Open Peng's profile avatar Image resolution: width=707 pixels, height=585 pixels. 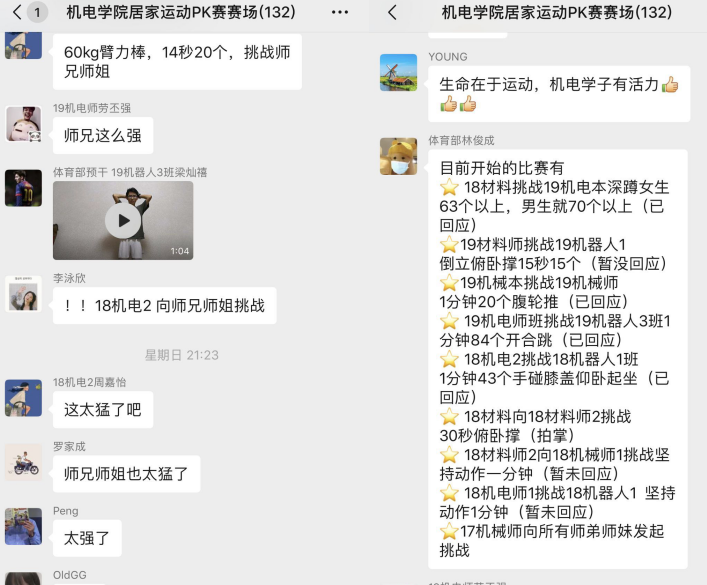pyautogui.click(x=23, y=527)
